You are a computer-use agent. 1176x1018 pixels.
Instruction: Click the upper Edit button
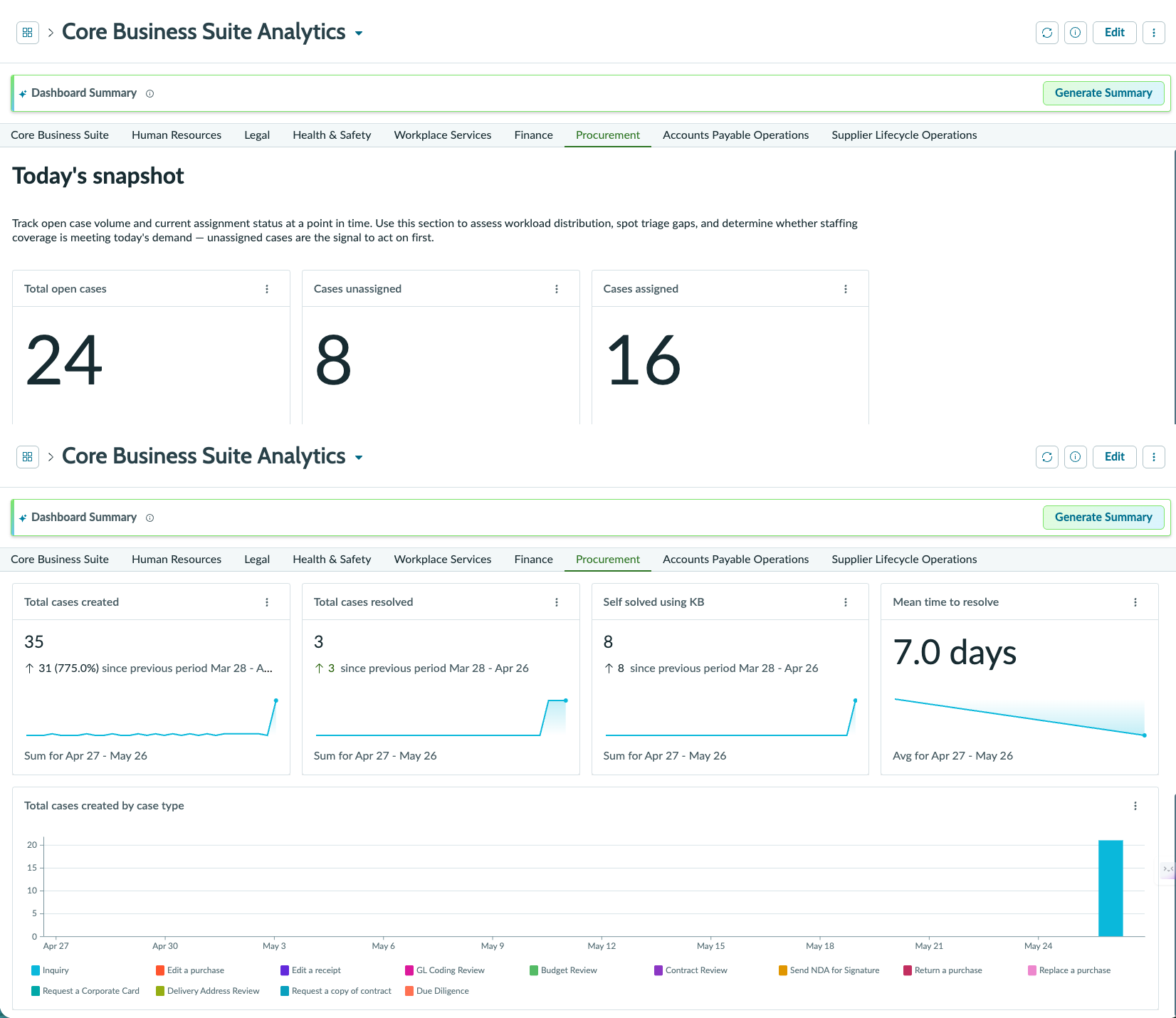pyautogui.click(x=1115, y=33)
